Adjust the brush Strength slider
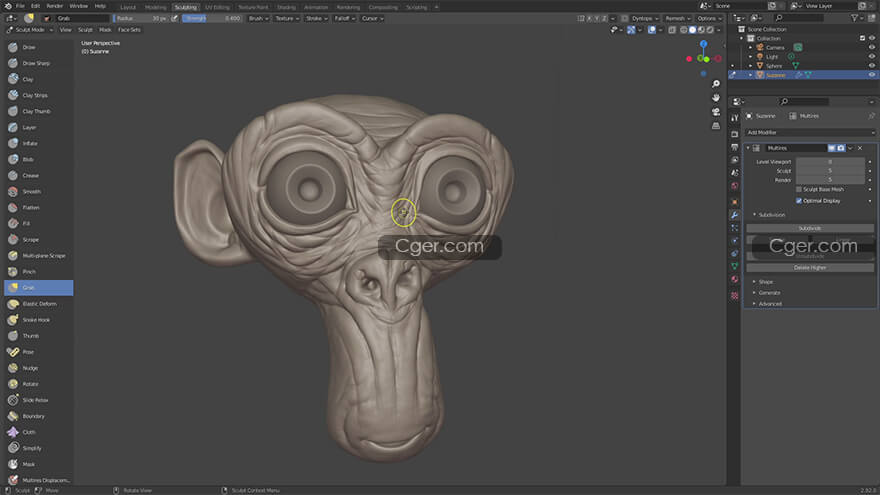This screenshot has width=880, height=495. [212, 19]
